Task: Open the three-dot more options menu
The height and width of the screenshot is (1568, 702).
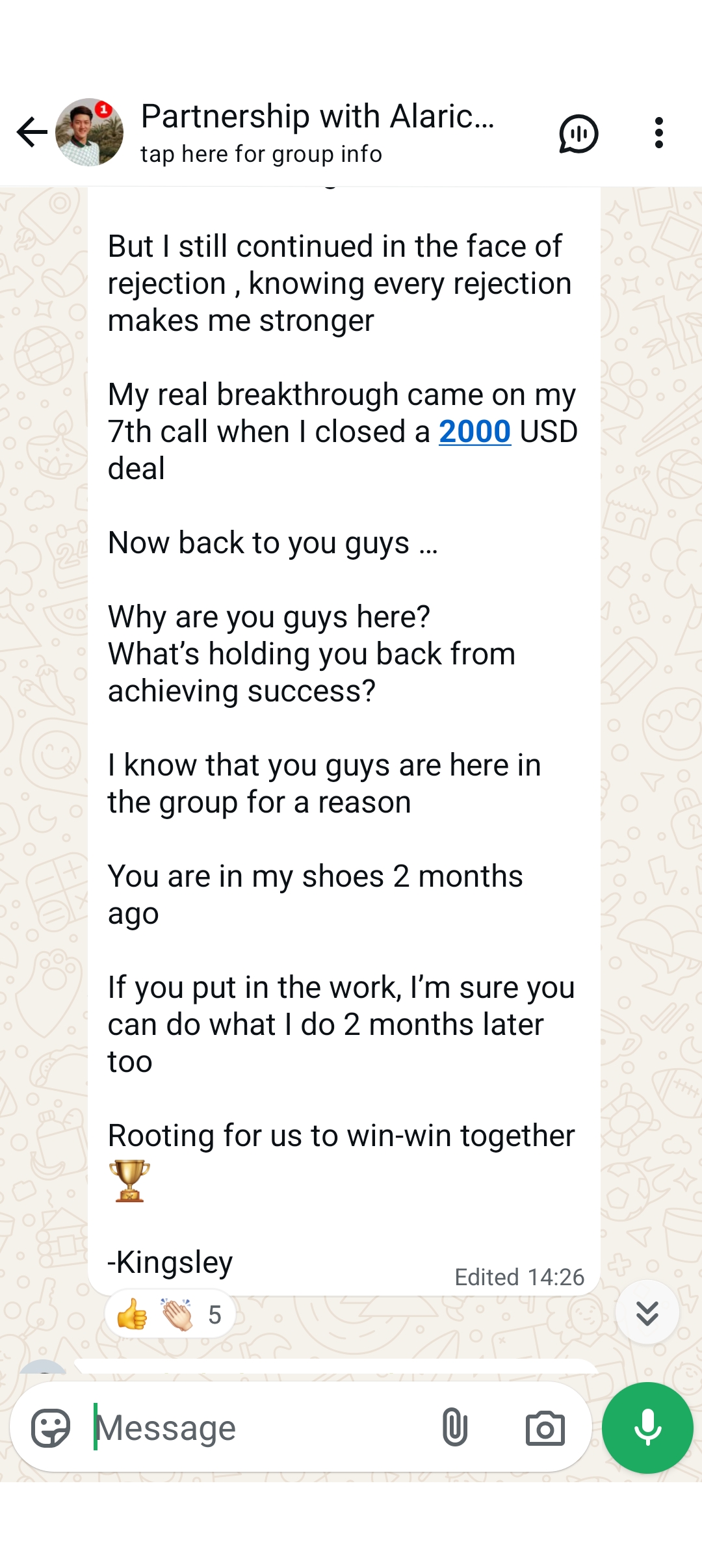Action: point(658,133)
